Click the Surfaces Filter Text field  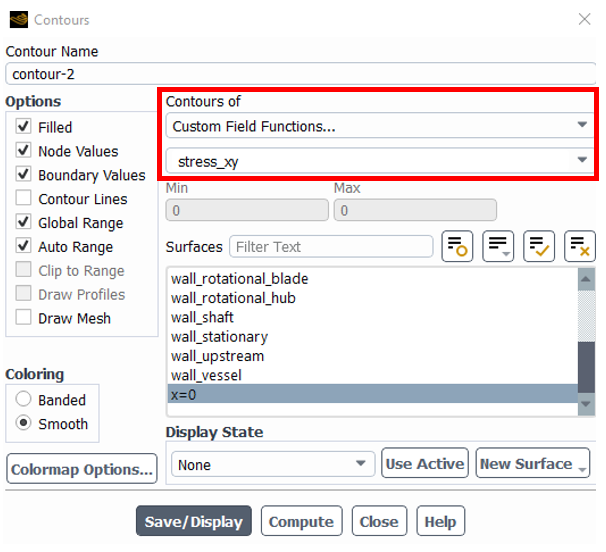331,246
